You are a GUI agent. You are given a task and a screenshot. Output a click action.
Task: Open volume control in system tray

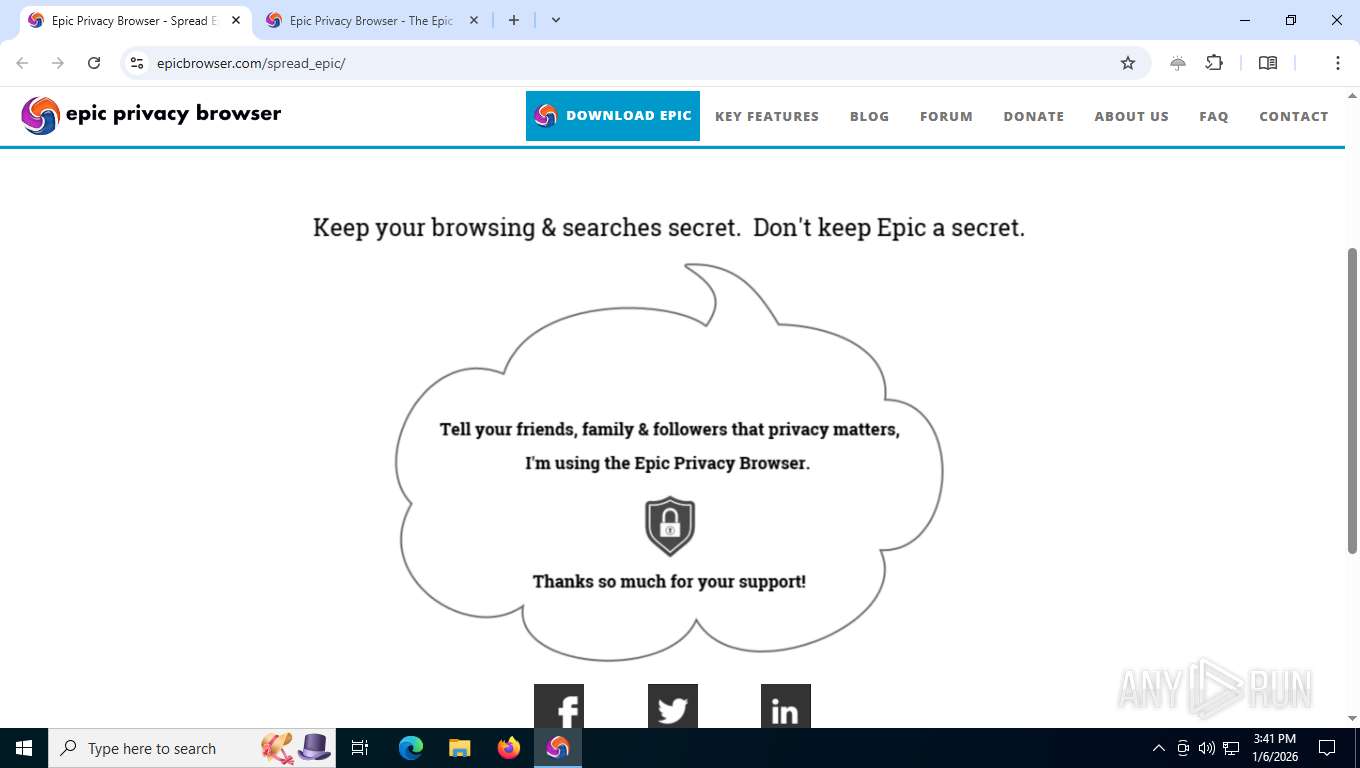[1207, 748]
